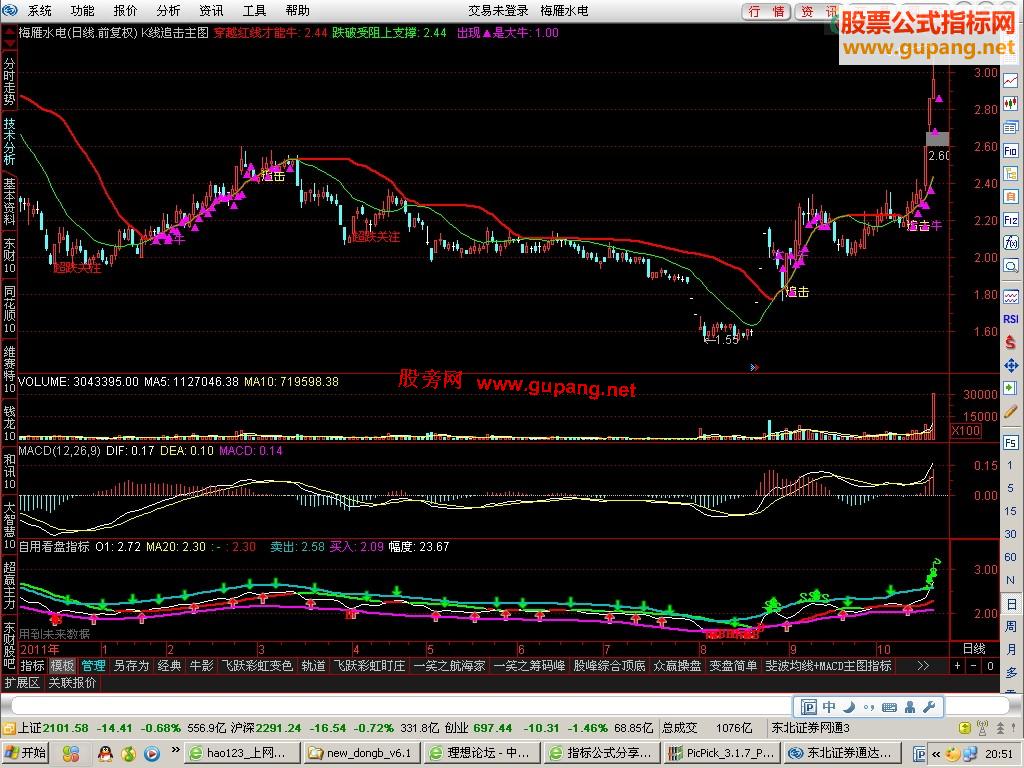This screenshot has width=1024, height=768.
Task: Switch to 1-minute period
Action: click(1010, 466)
